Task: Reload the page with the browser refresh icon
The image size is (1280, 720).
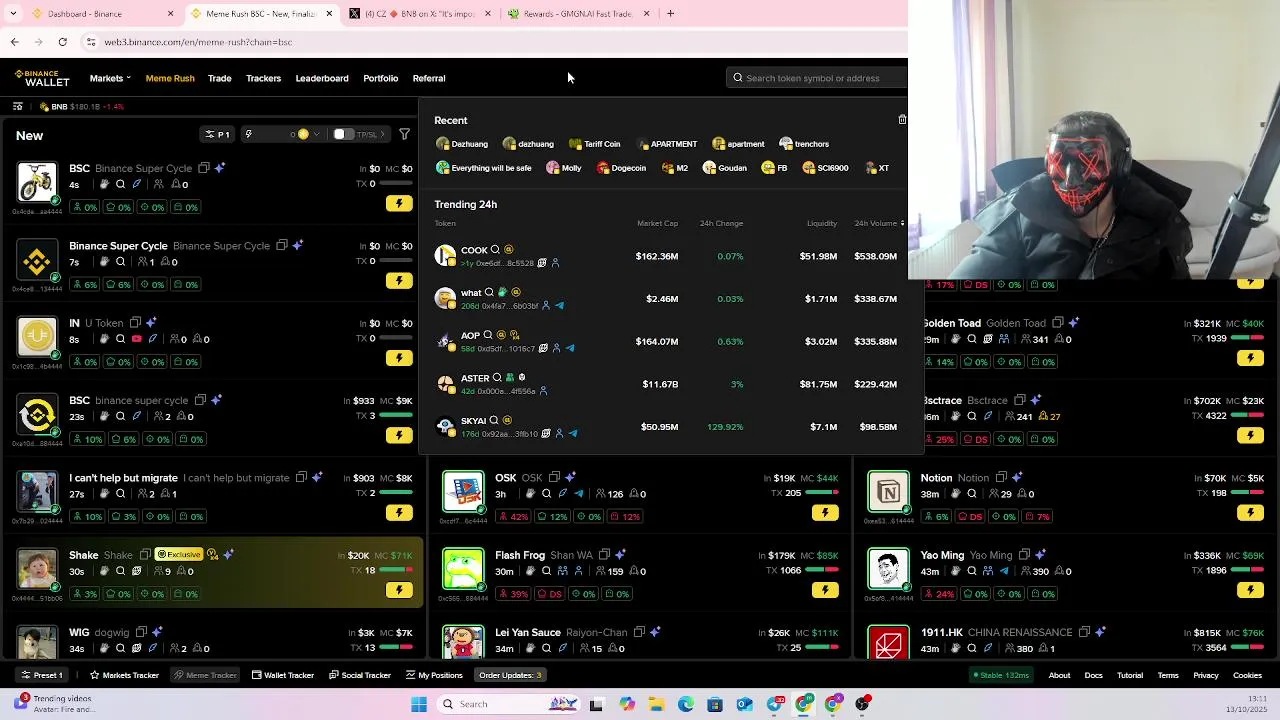Action: [62, 42]
